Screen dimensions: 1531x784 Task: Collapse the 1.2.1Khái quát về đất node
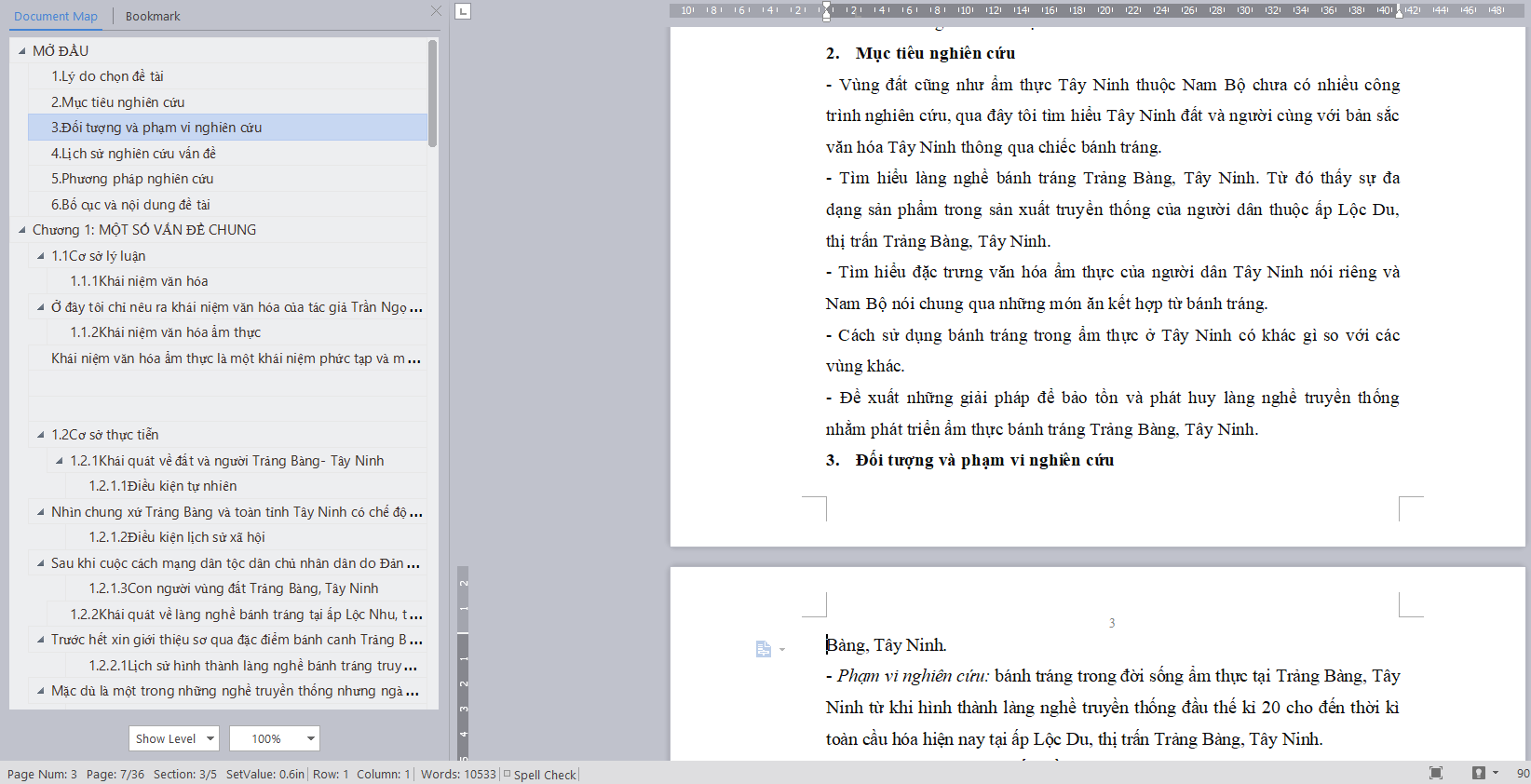pos(59,460)
